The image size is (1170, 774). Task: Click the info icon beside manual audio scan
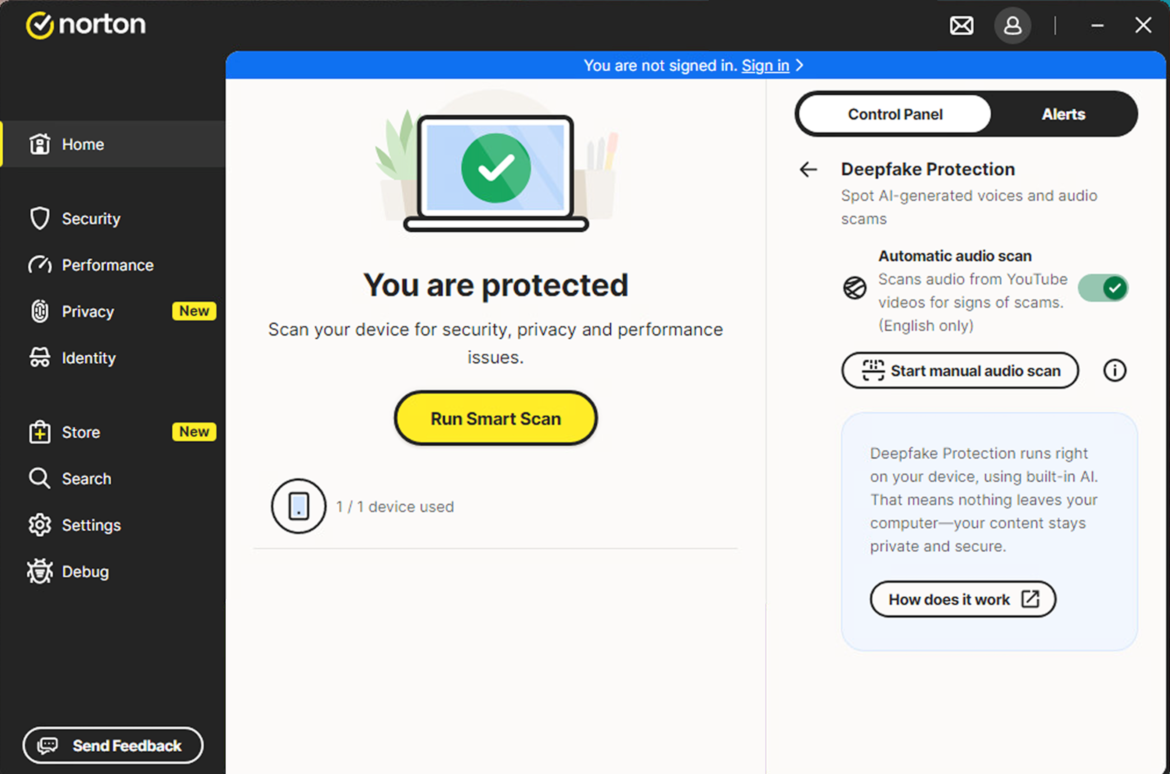(x=1114, y=370)
